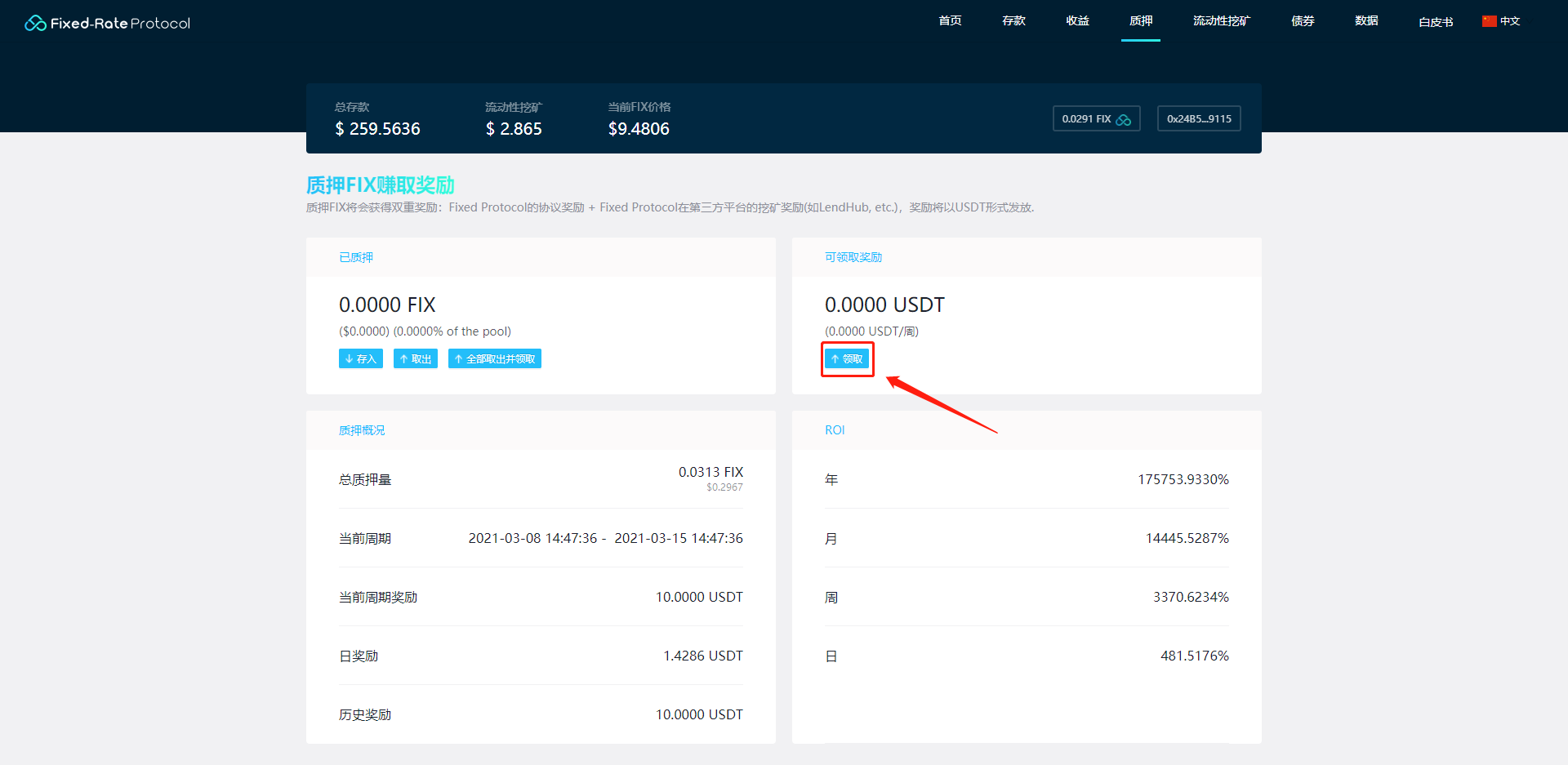Viewport: 1568px width, 765px height.
Task: Click the monthly ROI 14445.5287%
Action: [1187, 538]
